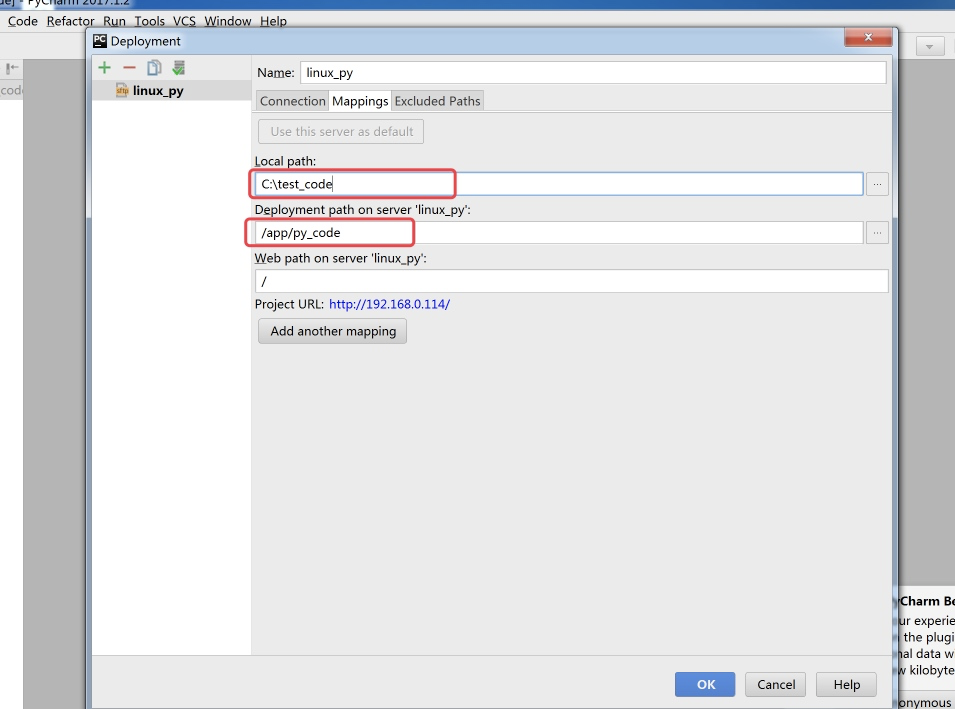Click Add another mapping button
Screen dimensions: 955x709
click(333, 331)
